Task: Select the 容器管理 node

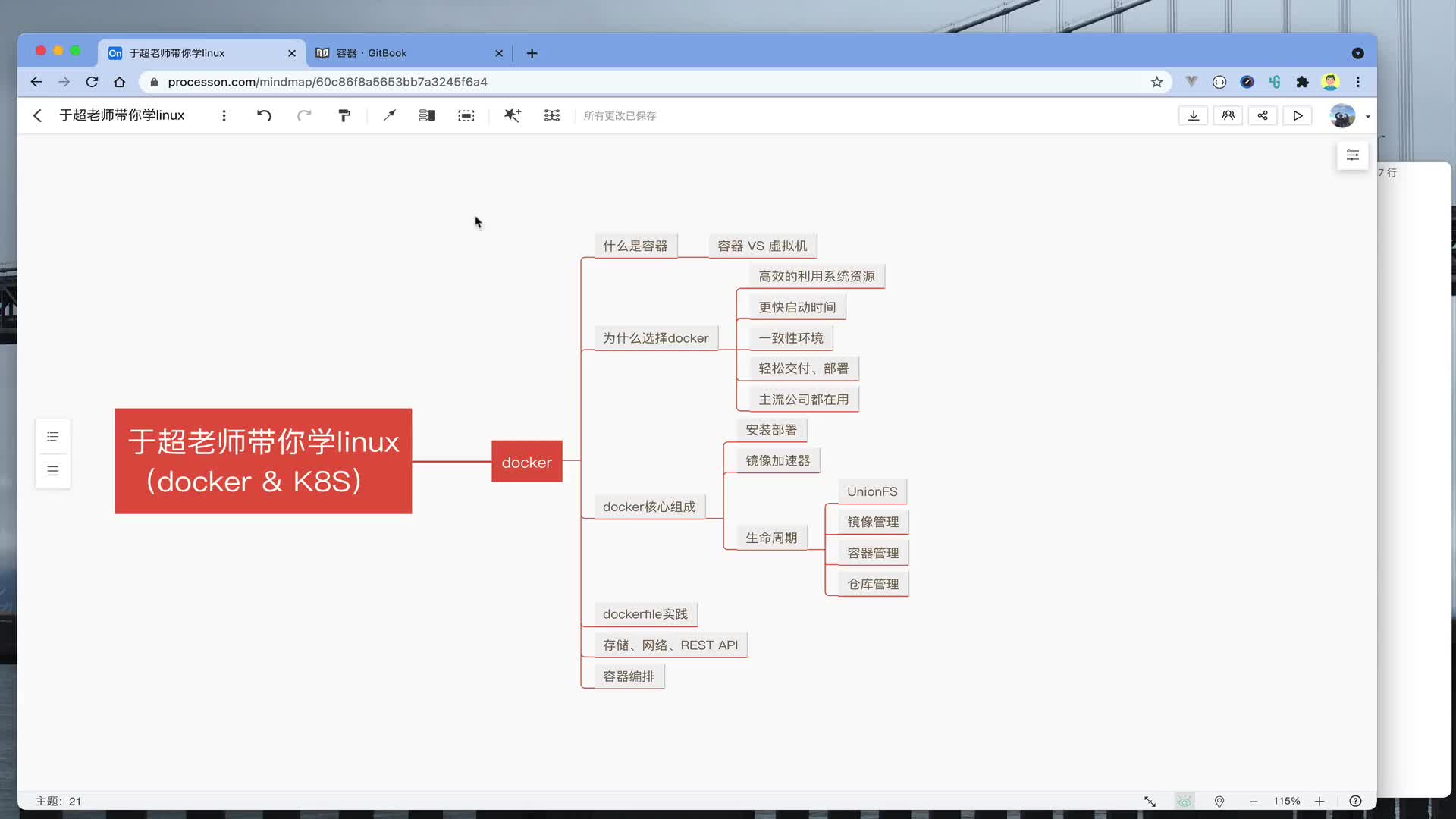Action: pos(873,553)
